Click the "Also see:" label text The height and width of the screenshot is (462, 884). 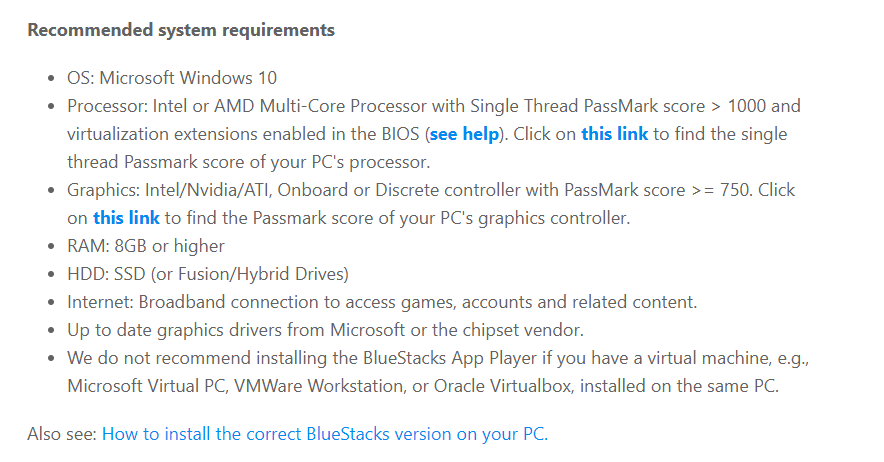[62, 434]
